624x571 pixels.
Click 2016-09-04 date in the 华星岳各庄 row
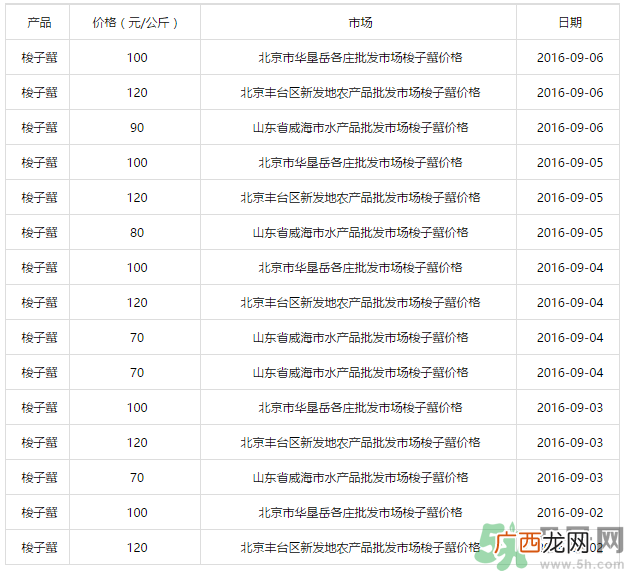[570, 268]
